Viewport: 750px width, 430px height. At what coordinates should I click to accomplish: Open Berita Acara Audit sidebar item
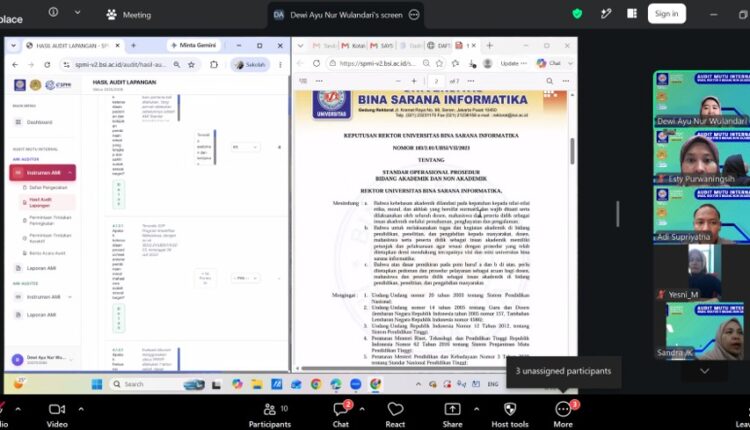pos(47,253)
